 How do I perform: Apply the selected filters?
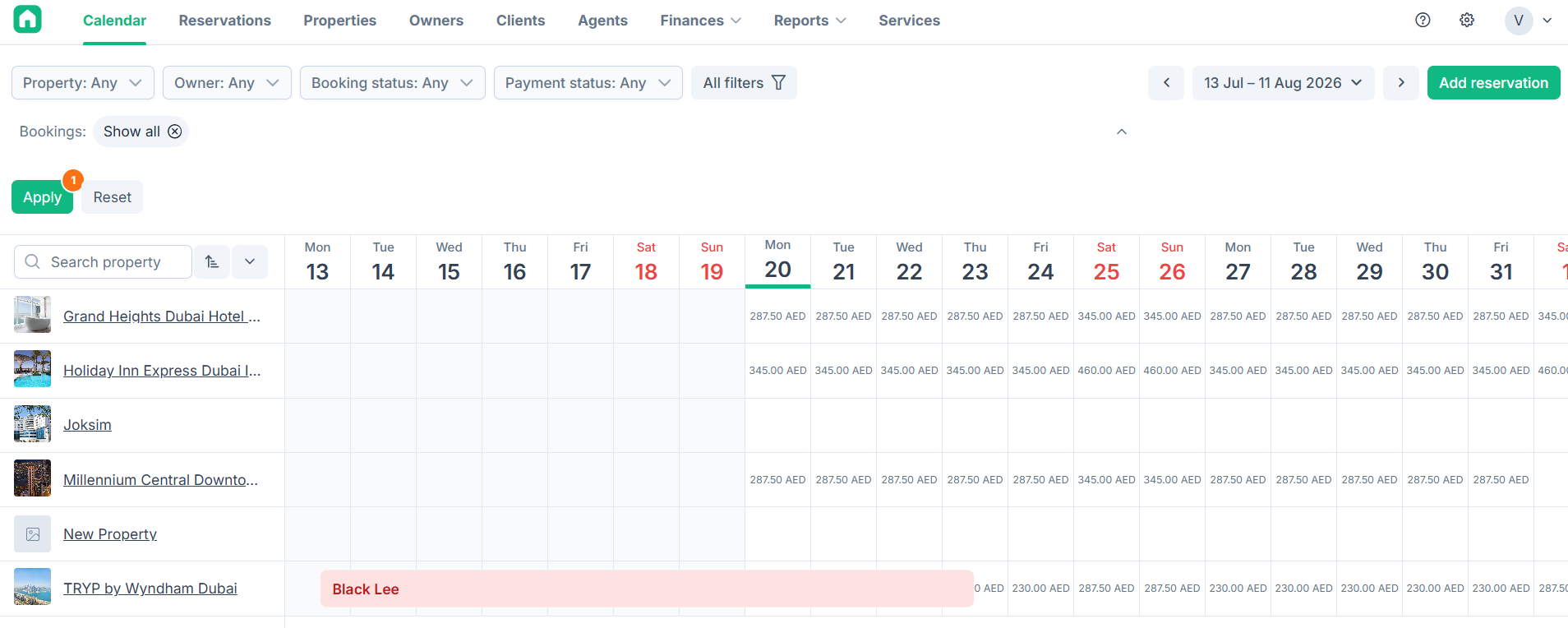[x=43, y=197]
